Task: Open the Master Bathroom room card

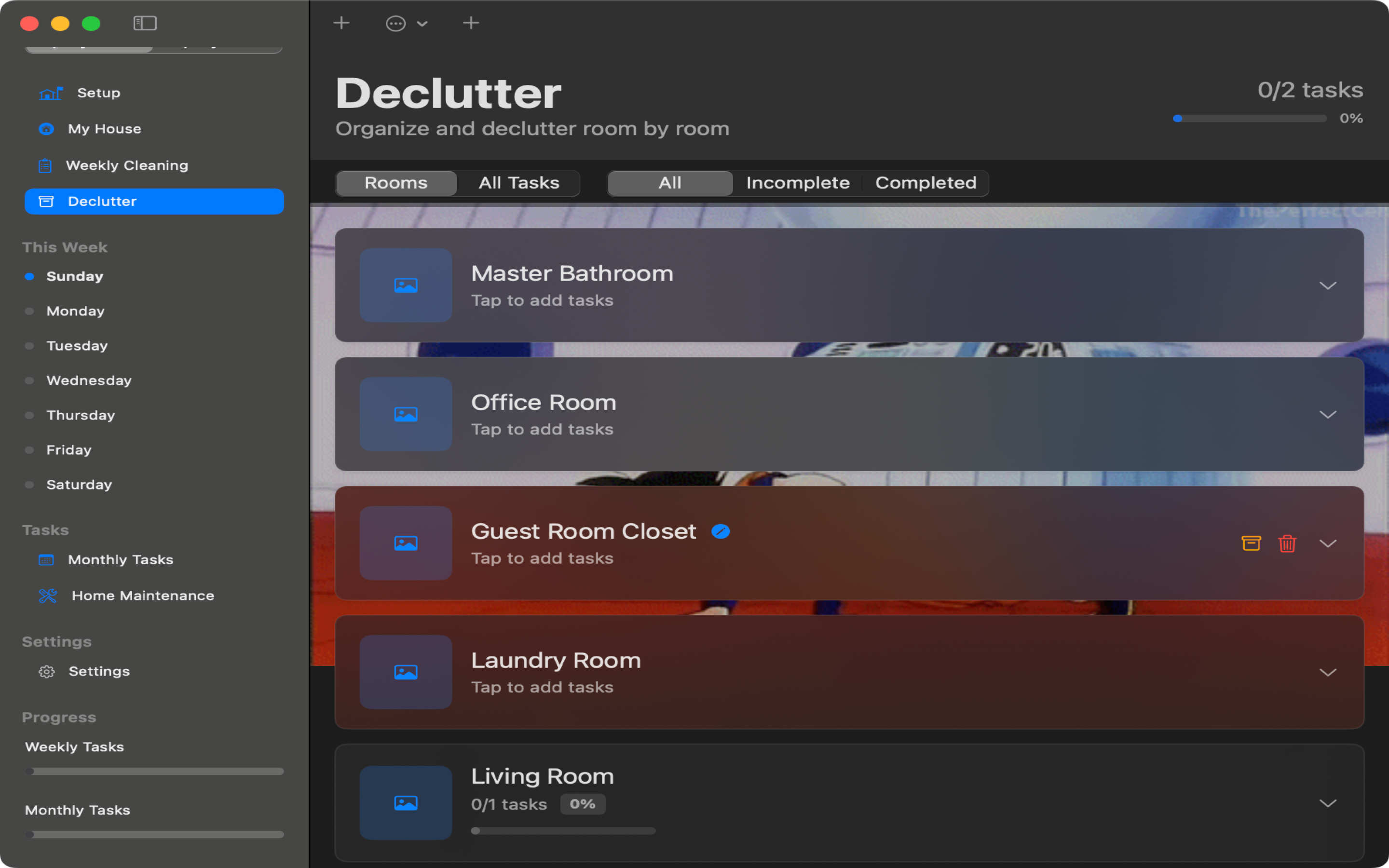Action: [849, 285]
